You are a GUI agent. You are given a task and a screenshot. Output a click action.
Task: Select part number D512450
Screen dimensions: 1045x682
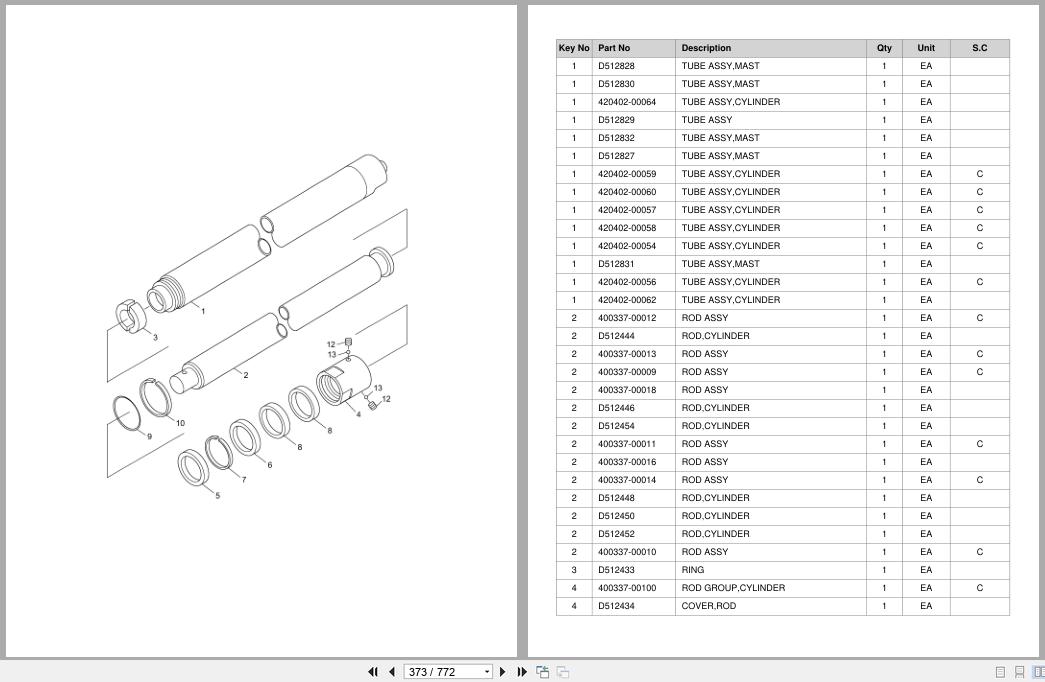click(616, 516)
